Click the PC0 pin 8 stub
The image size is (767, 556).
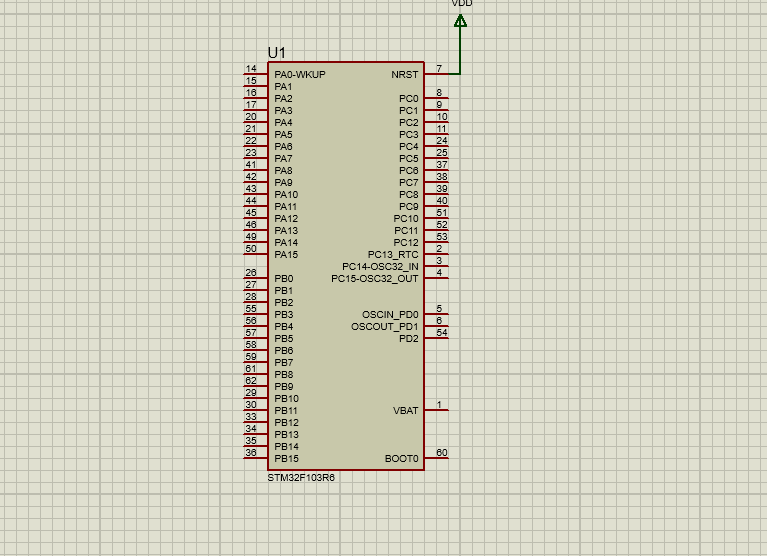click(x=436, y=98)
